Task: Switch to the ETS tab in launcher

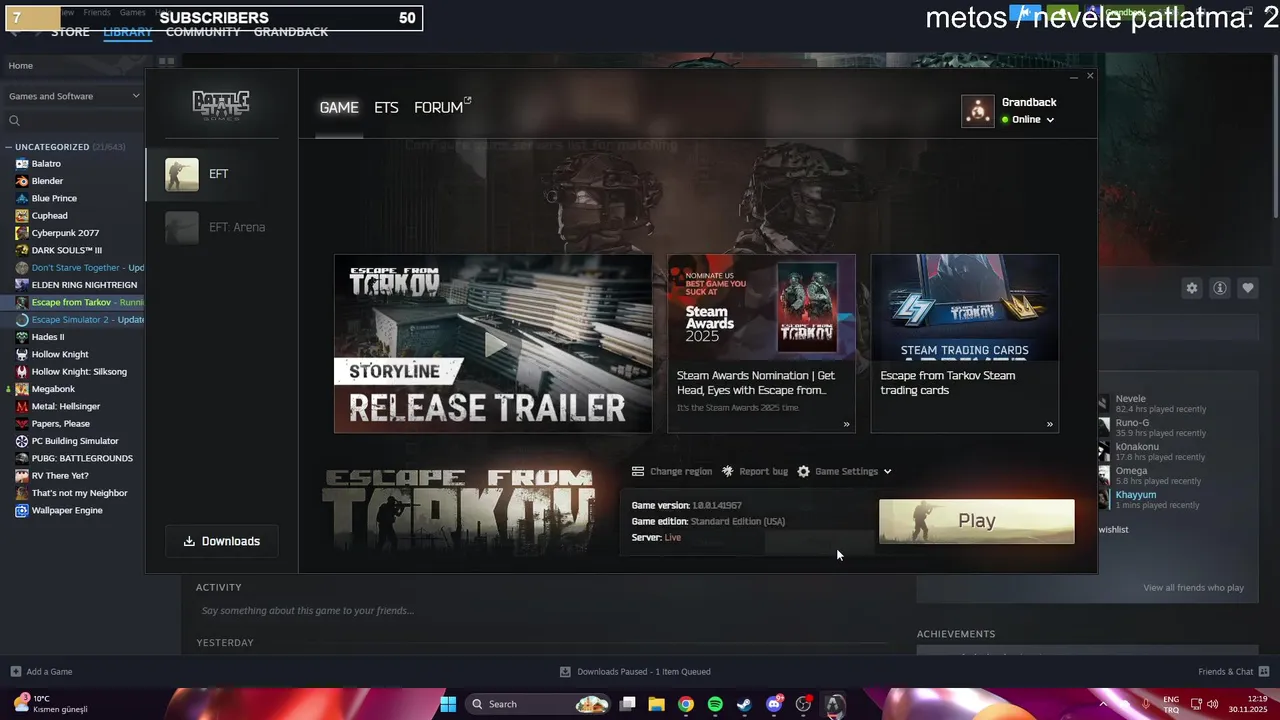Action: (386, 107)
